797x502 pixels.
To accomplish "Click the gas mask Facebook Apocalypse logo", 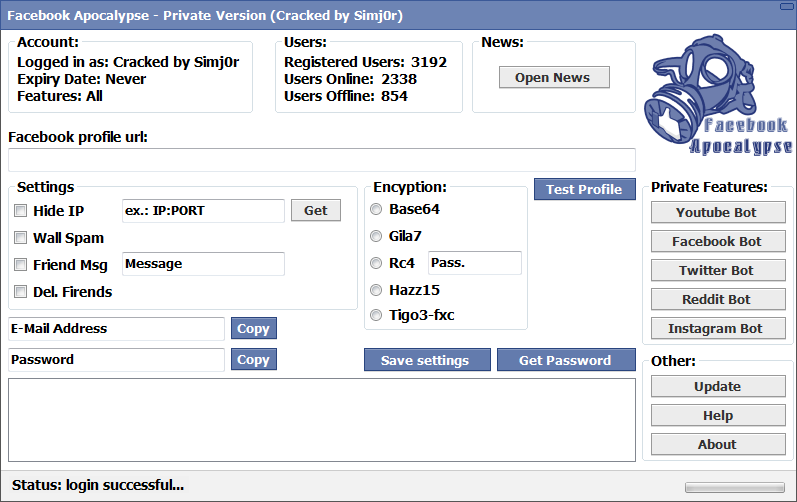I will pyautogui.click(x=718, y=95).
